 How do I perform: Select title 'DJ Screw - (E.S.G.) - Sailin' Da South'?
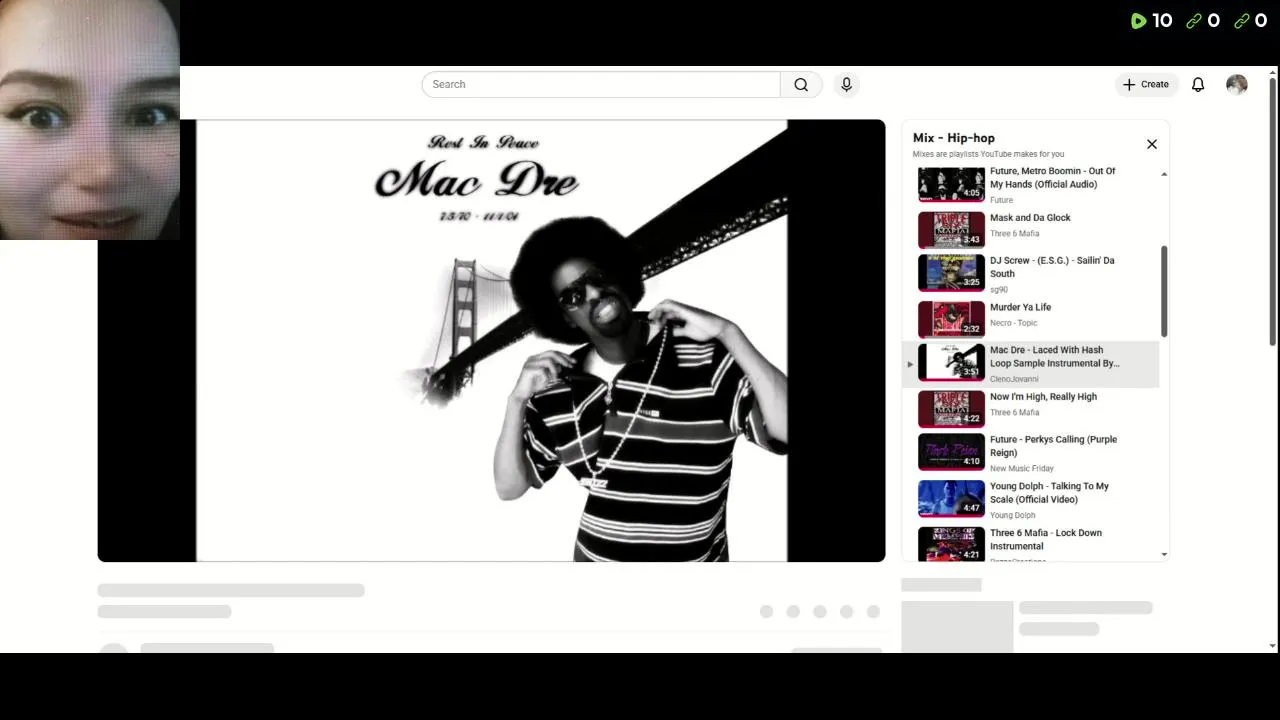[x=1052, y=267]
